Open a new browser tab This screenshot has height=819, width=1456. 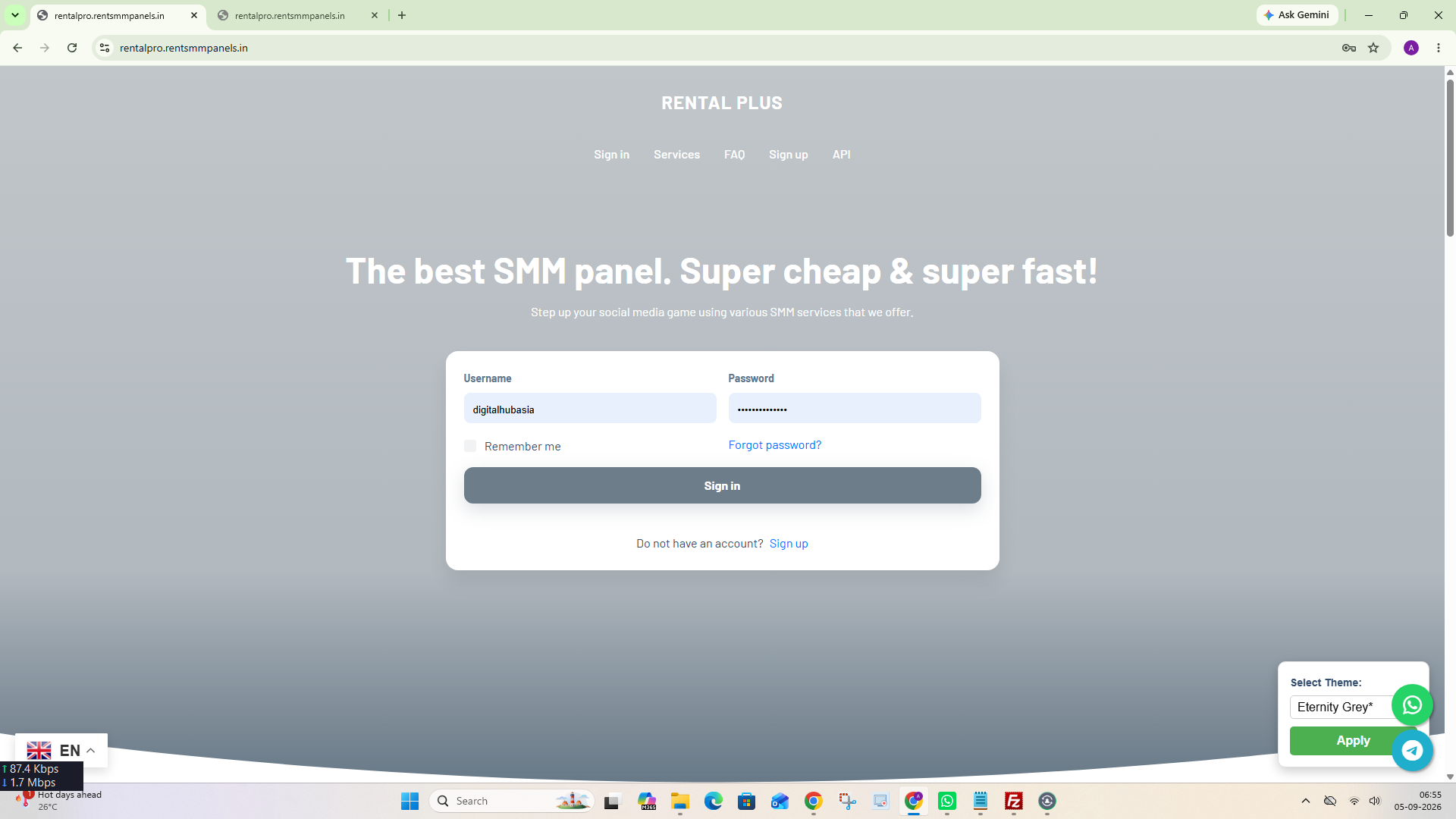coord(402,15)
